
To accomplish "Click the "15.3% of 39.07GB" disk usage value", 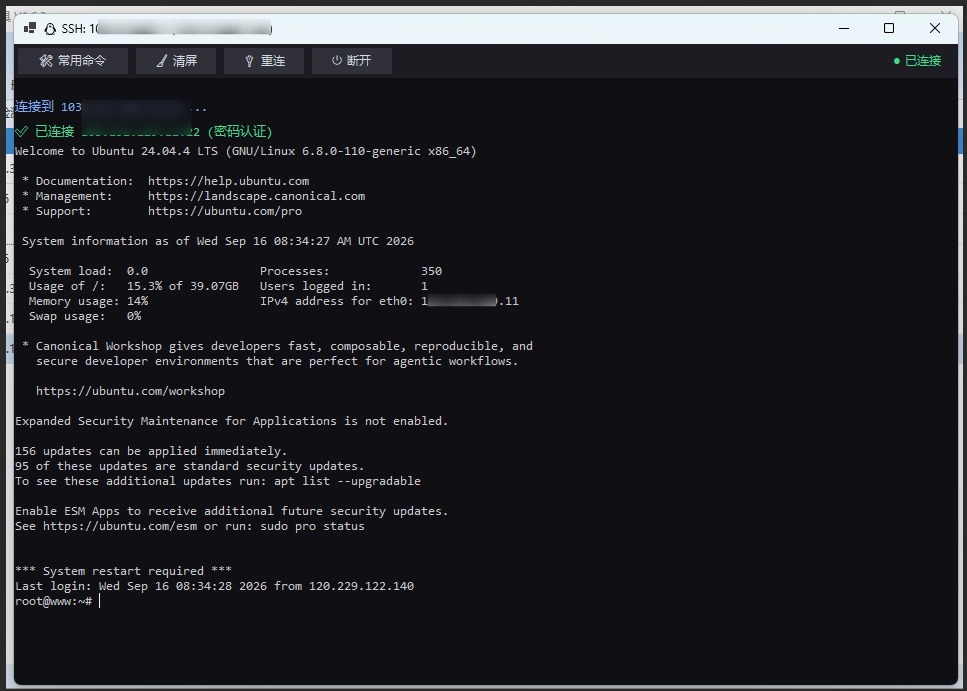I will 183,286.
